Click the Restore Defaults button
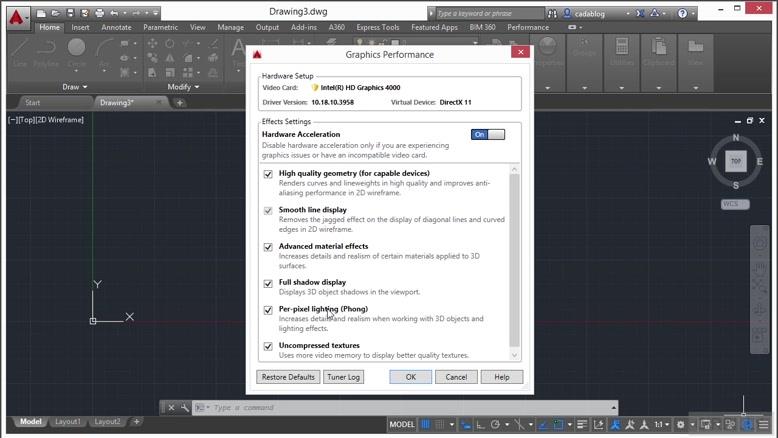 pos(288,377)
